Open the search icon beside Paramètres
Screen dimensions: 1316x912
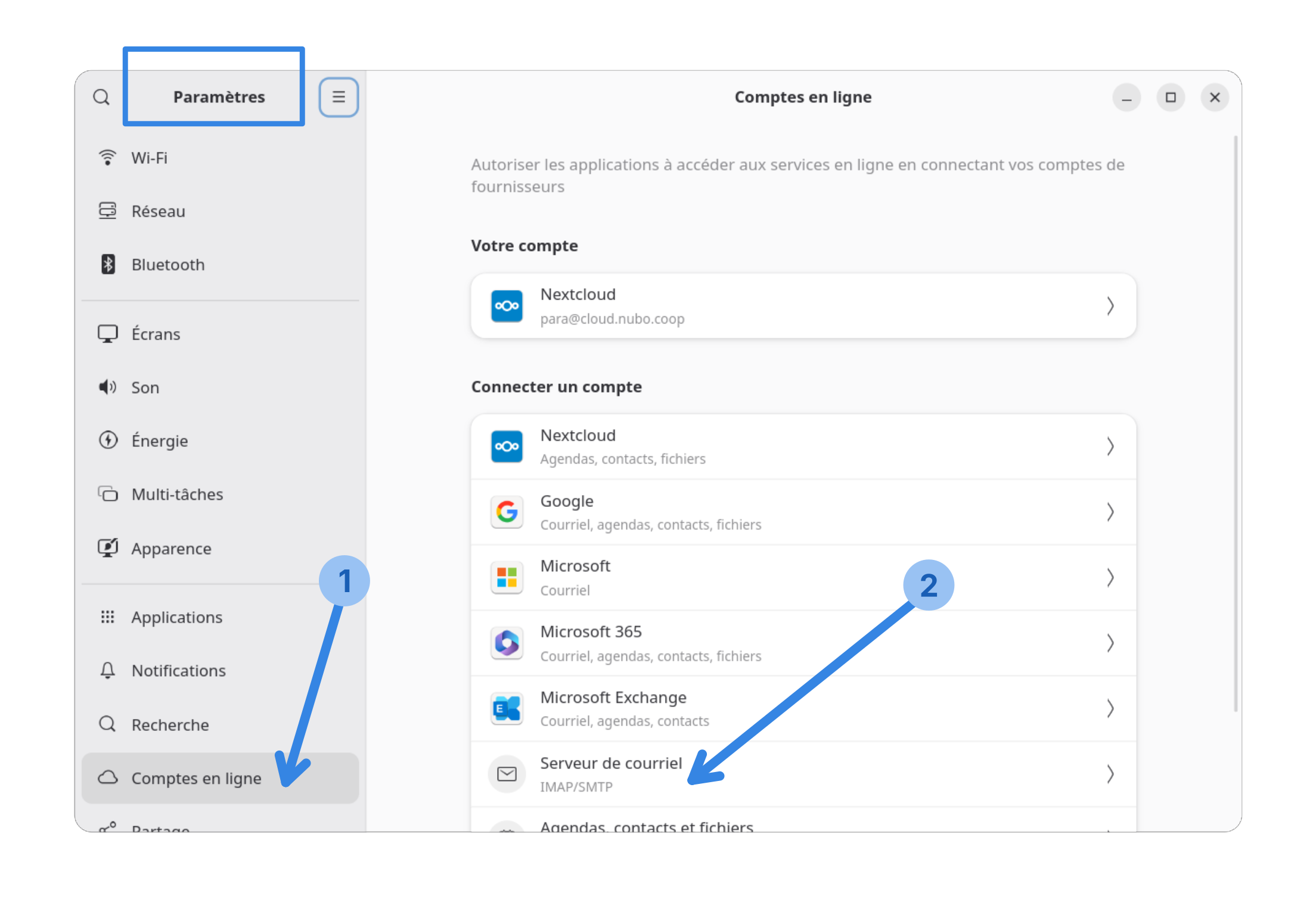(101, 97)
